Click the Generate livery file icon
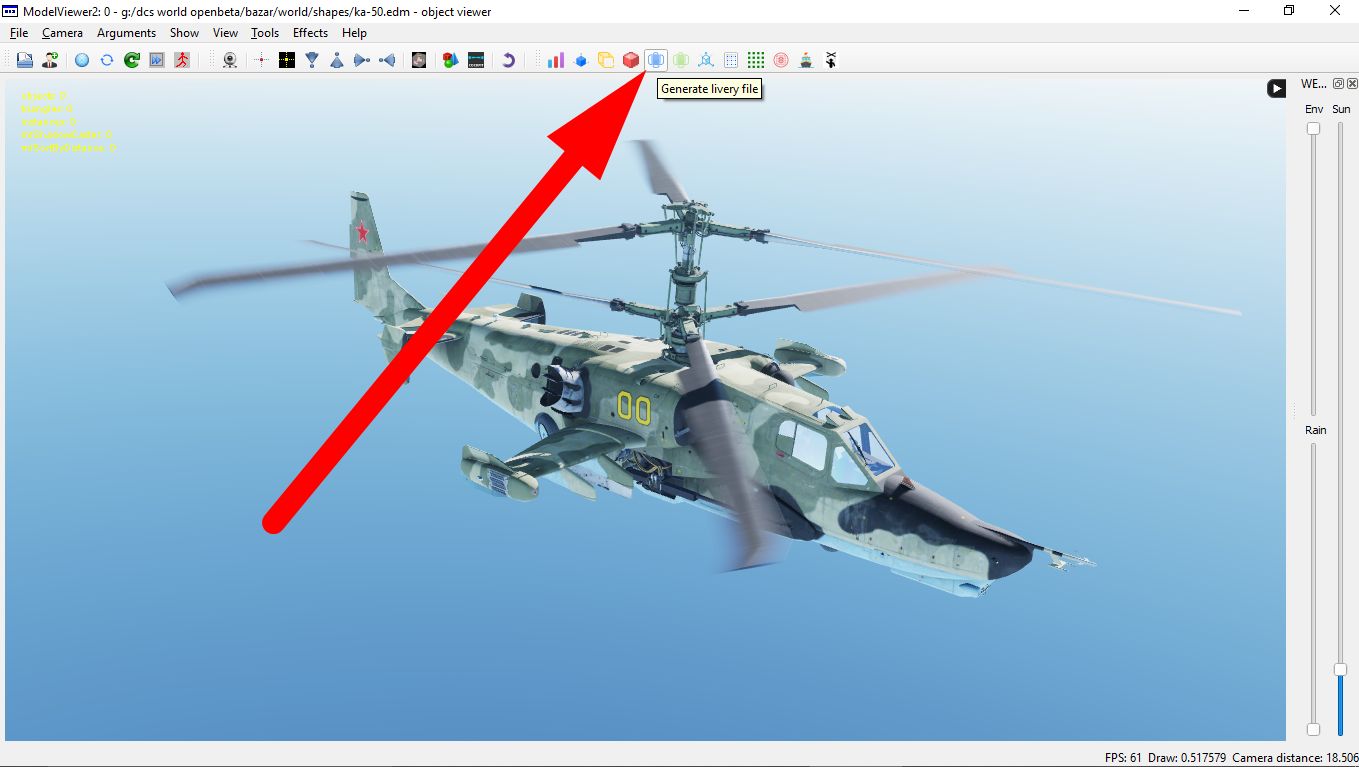 (x=656, y=60)
